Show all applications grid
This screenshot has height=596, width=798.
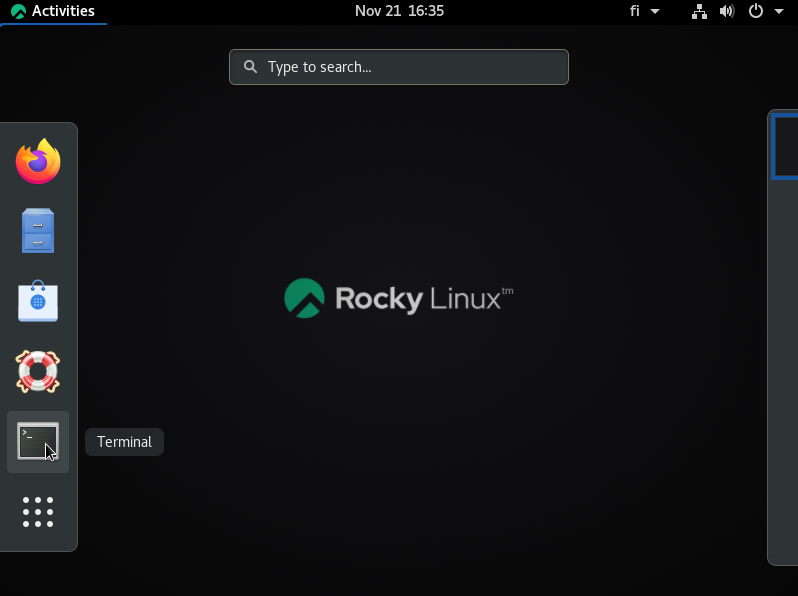point(38,511)
